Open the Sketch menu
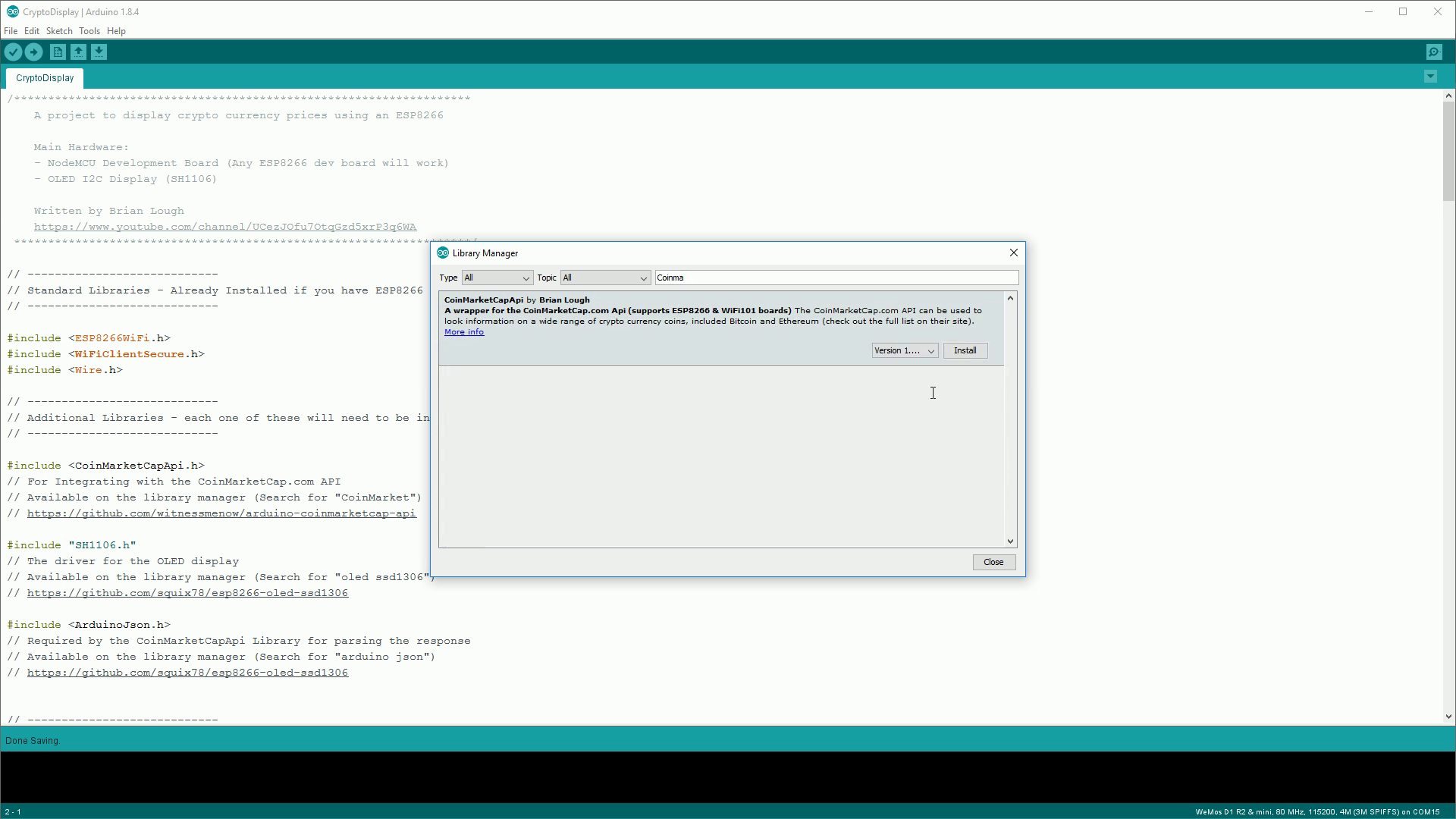The height and width of the screenshot is (819, 1456). pyautogui.click(x=59, y=31)
